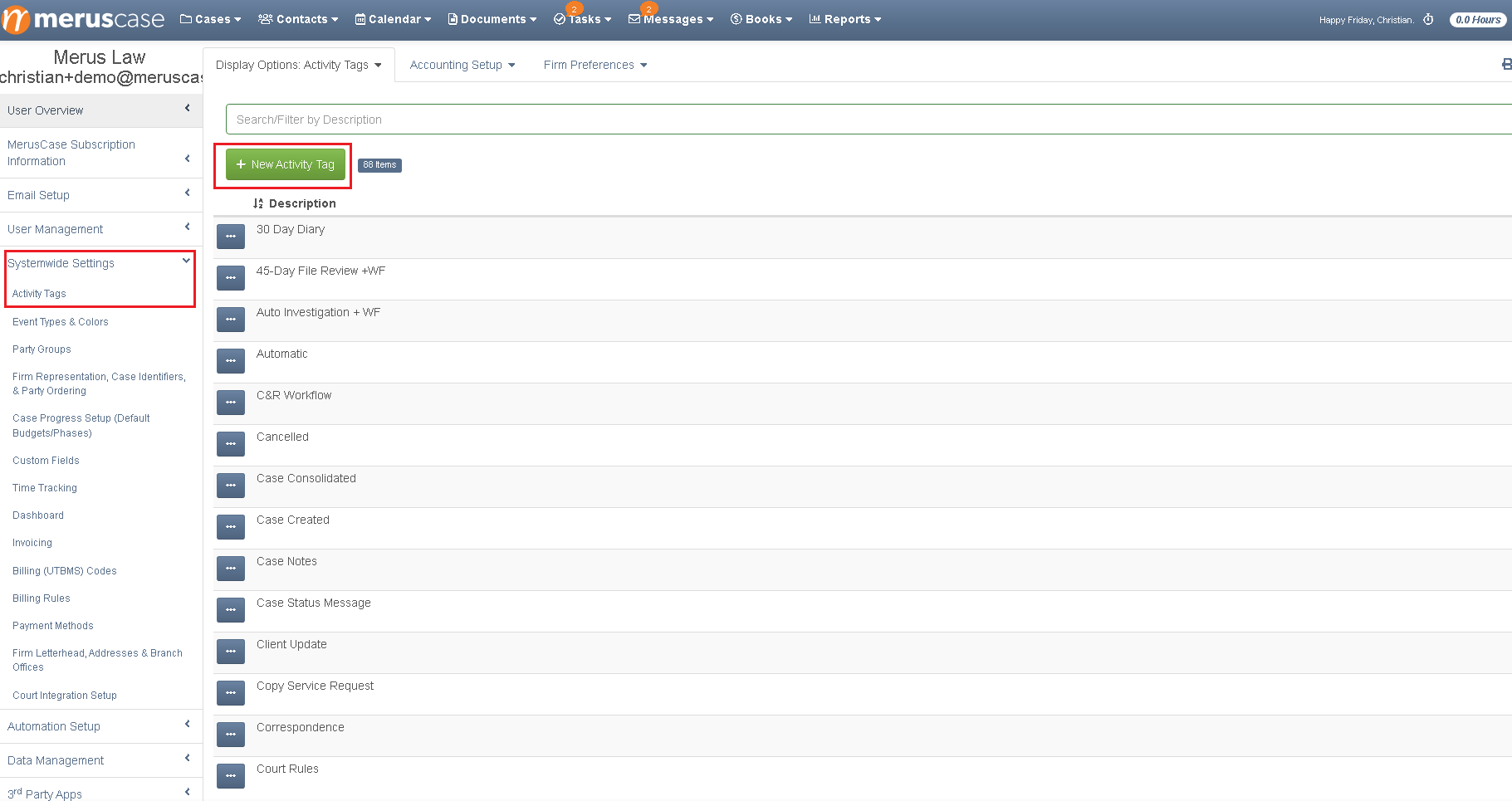Open Firm Preferences dropdown tab
1512x801 pixels.
pos(595,65)
